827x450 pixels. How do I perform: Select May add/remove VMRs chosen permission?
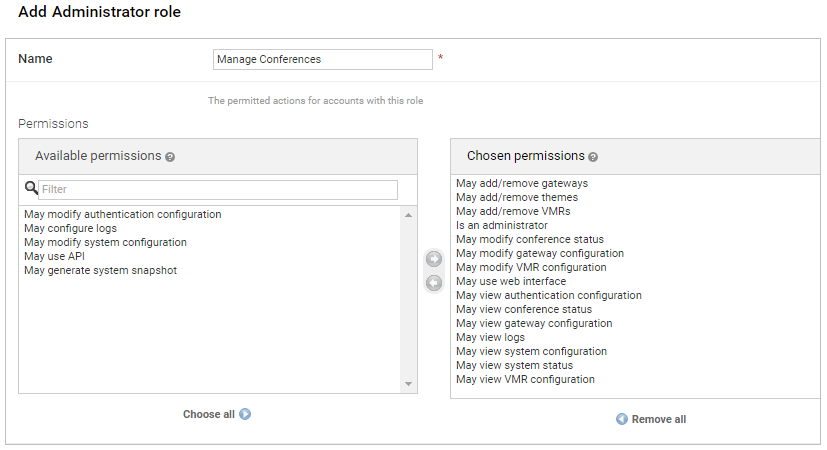click(x=513, y=211)
